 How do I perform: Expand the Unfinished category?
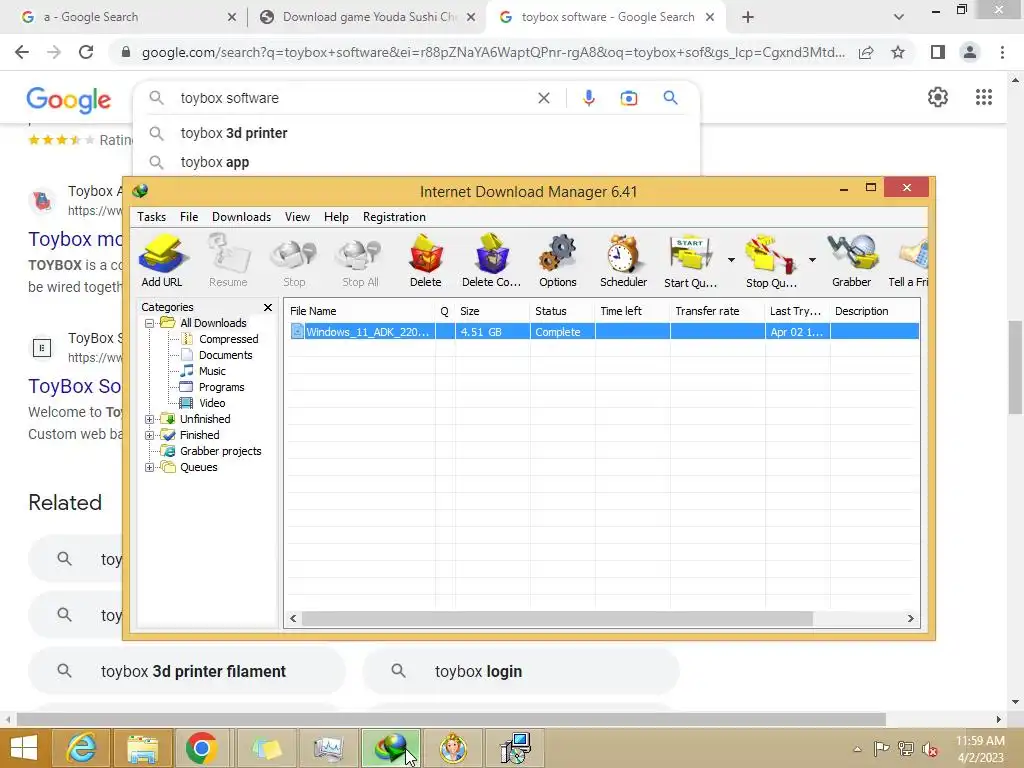click(x=150, y=419)
